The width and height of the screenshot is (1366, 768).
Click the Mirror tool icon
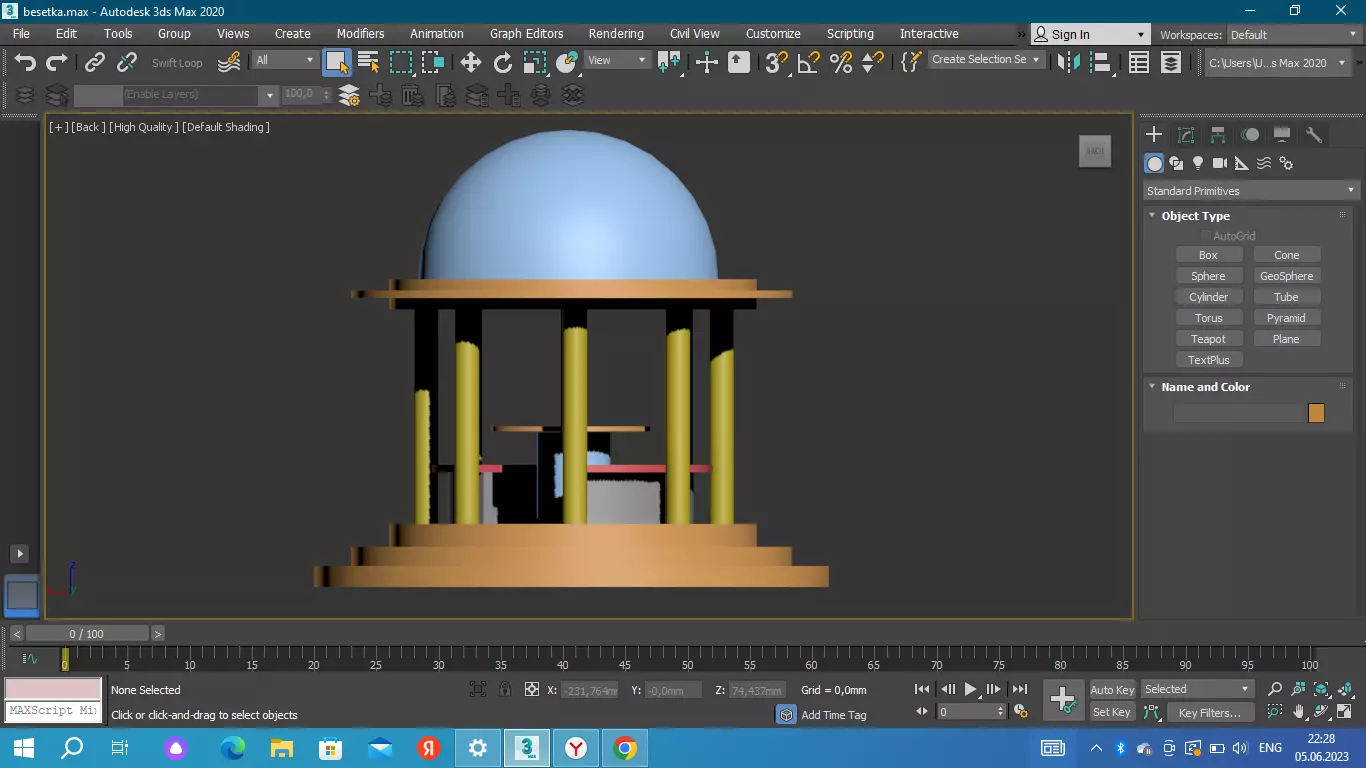point(1069,62)
